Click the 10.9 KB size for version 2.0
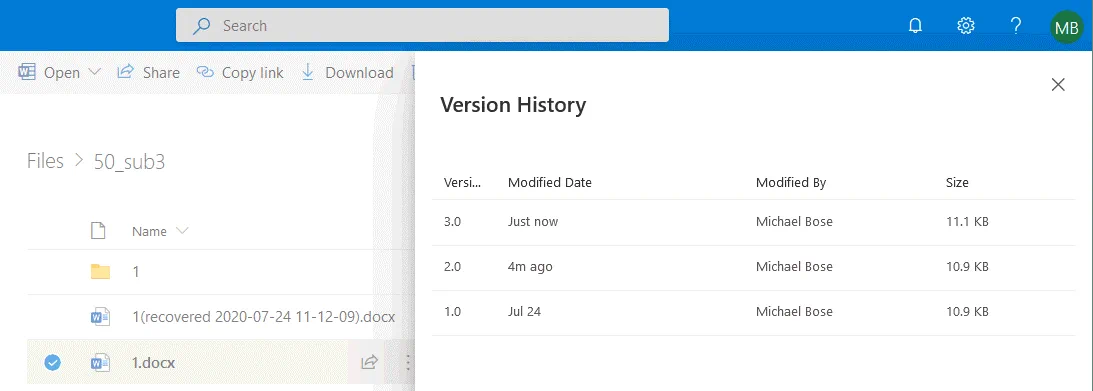1093x391 pixels. coord(967,267)
